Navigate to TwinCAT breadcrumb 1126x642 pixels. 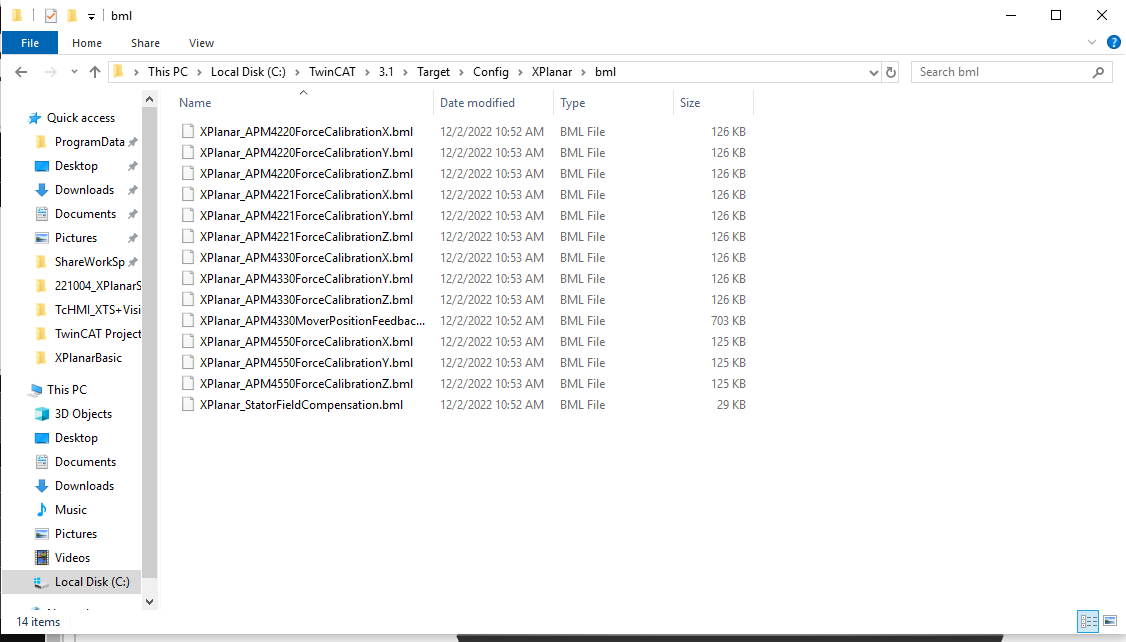tap(332, 72)
